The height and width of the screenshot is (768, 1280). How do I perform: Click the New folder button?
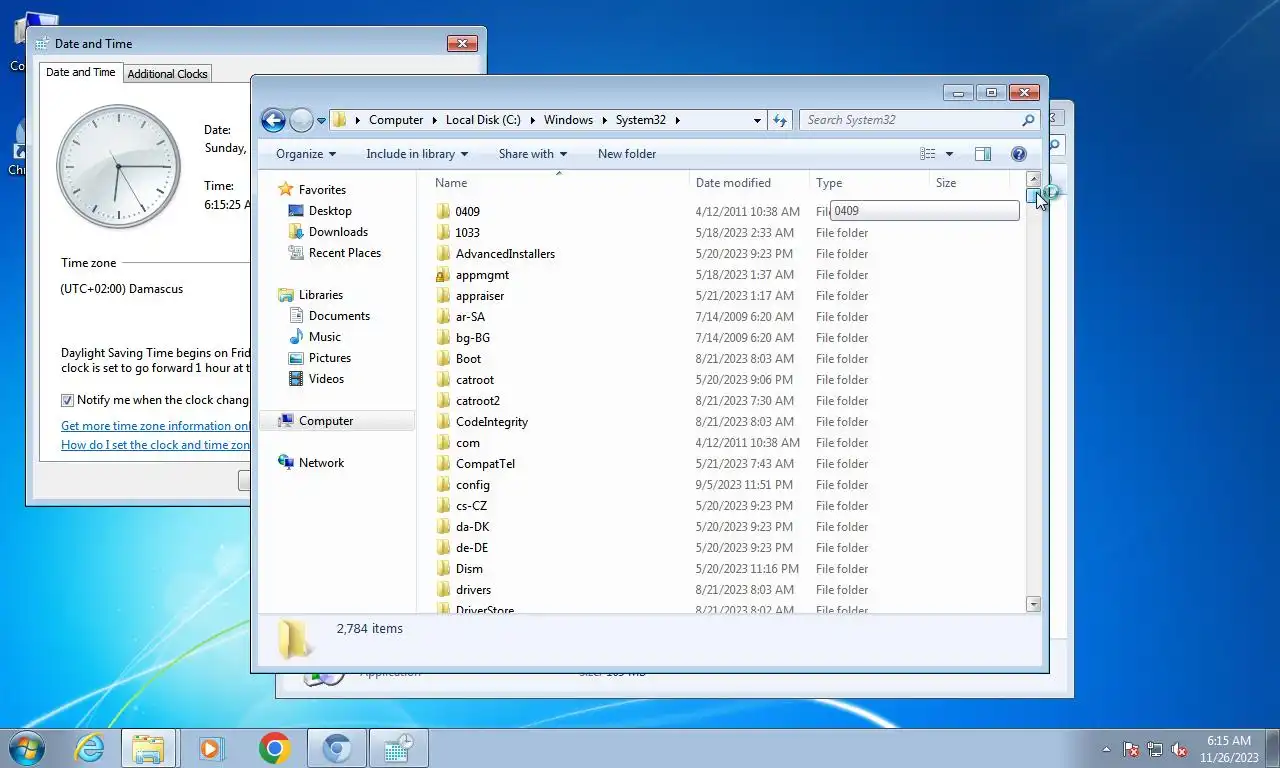click(627, 154)
